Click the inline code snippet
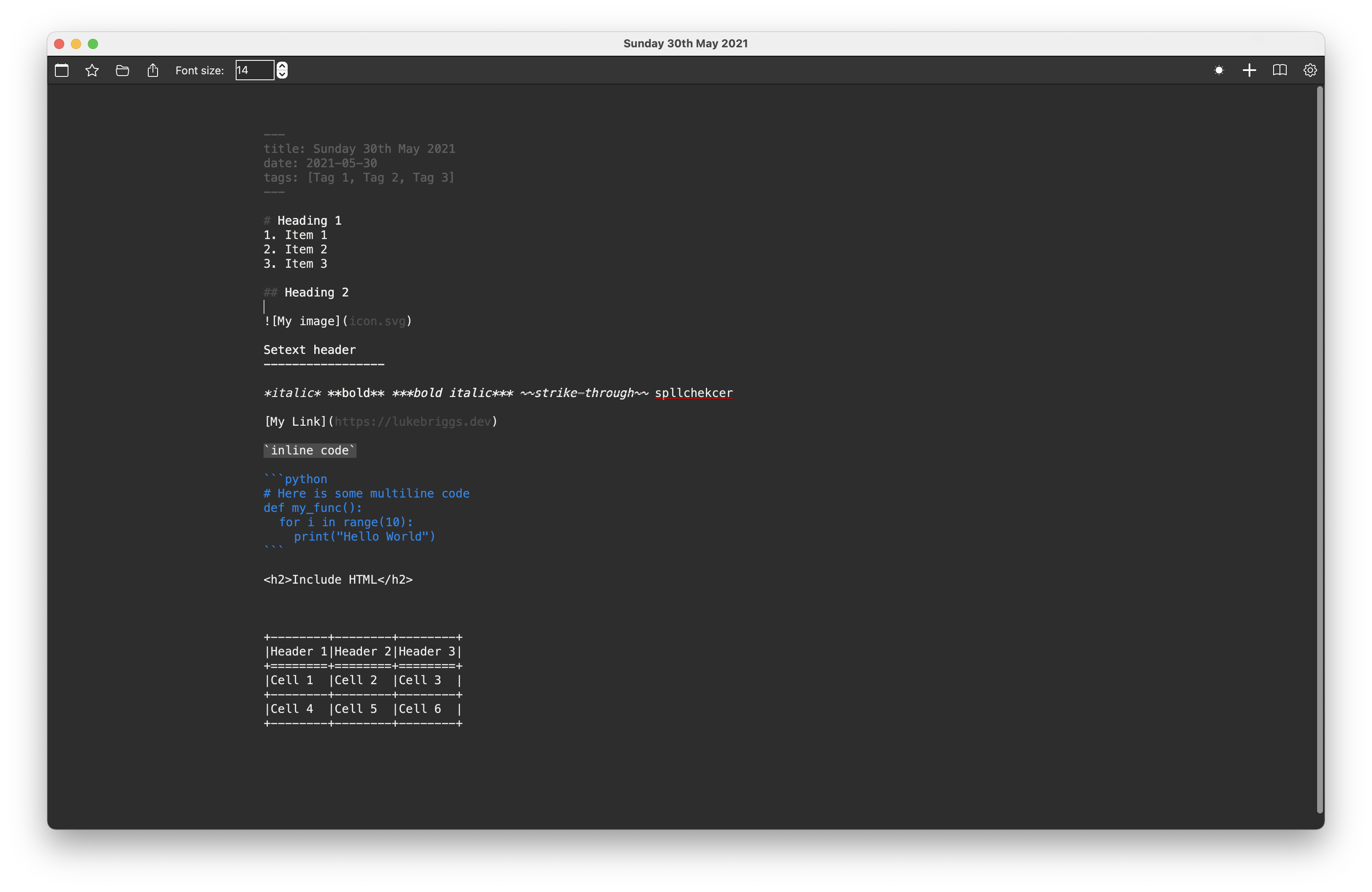 click(310, 451)
